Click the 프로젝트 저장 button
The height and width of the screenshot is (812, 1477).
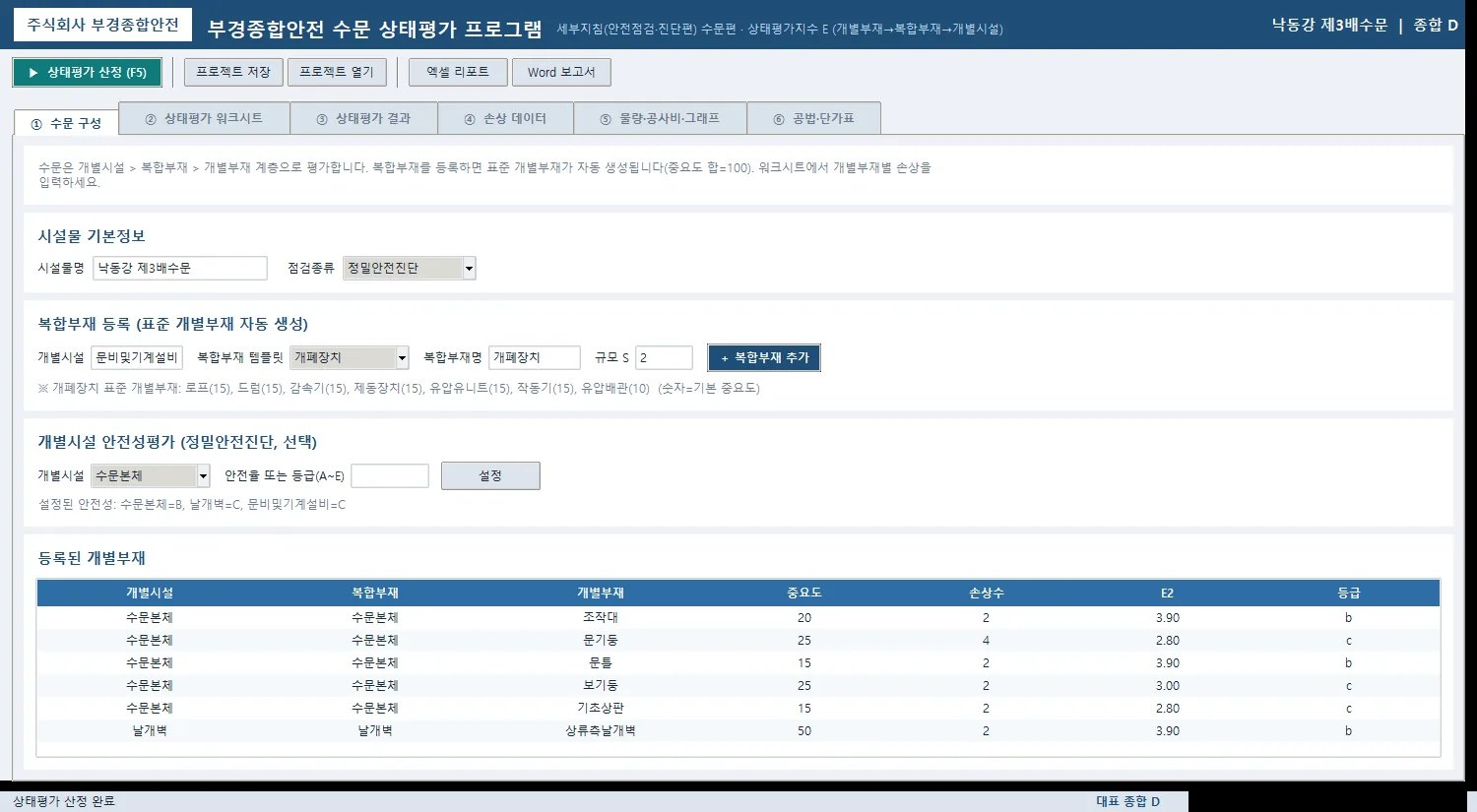233,73
